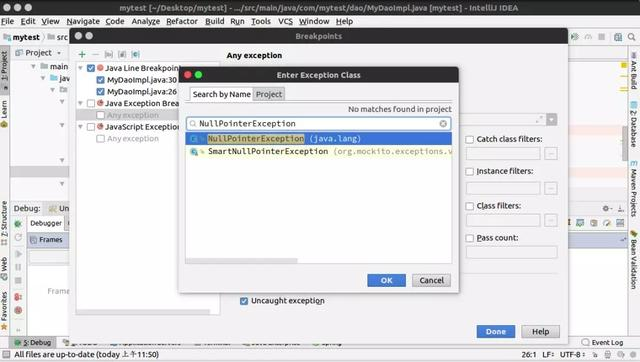Enable Catch class filters checkbox
The height and width of the screenshot is (362, 640).
(470, 140)
